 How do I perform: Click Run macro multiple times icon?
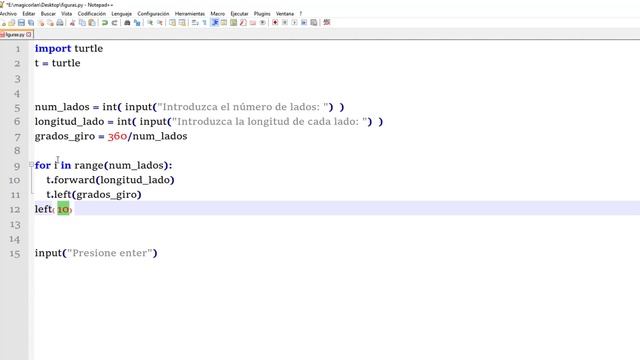tap(304, 23)
